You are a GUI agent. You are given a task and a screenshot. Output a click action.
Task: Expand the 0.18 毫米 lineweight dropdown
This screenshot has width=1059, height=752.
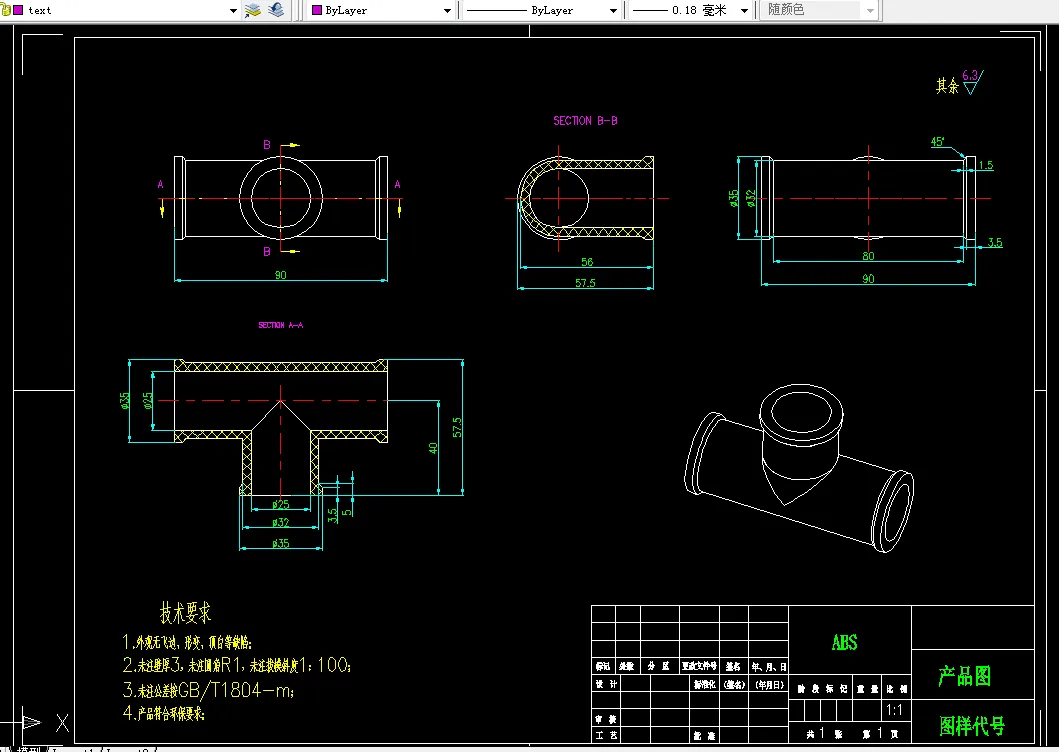tap(744, 10)
